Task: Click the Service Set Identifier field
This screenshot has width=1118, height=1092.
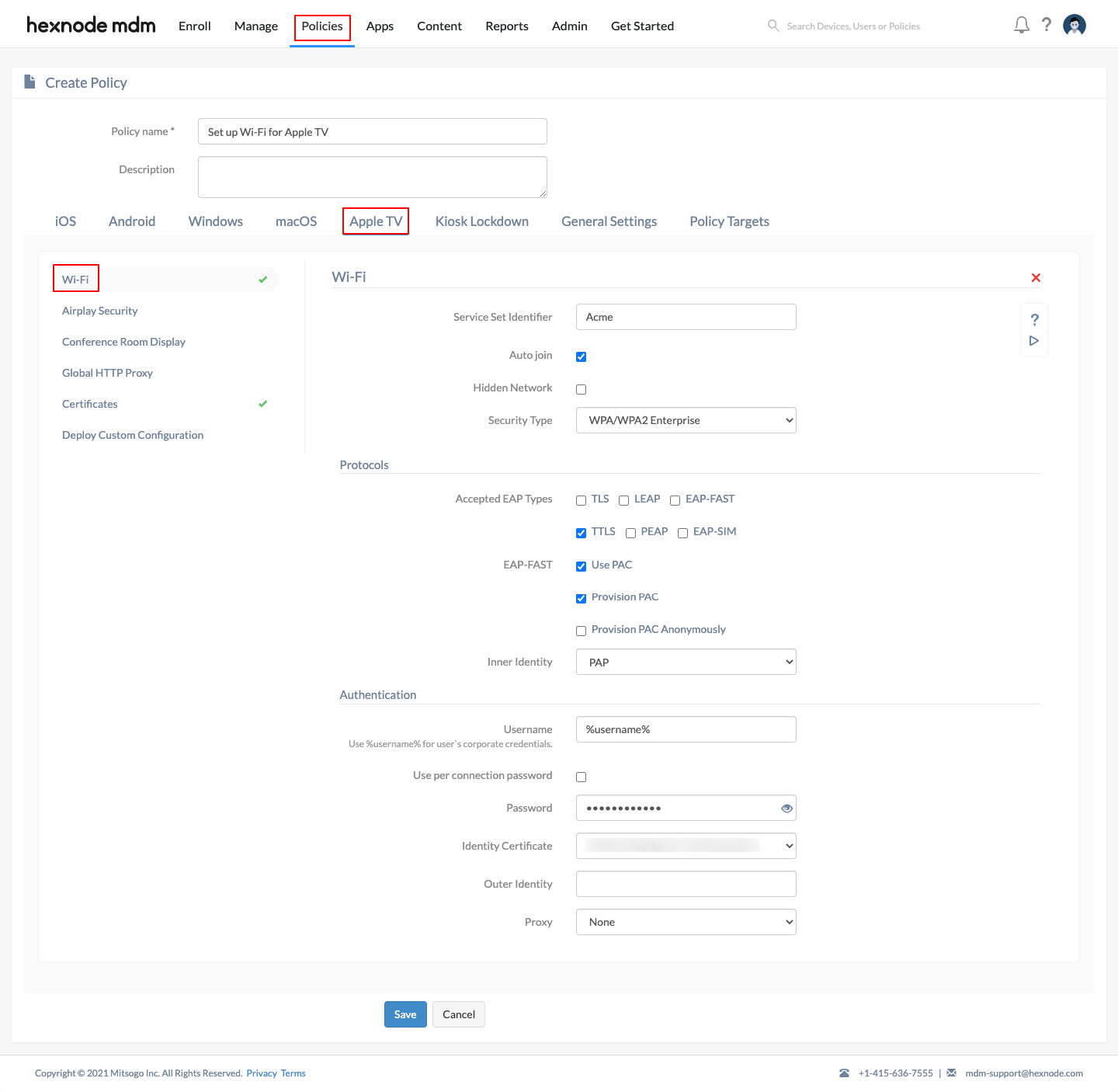Action: click(x=686, y=317)
